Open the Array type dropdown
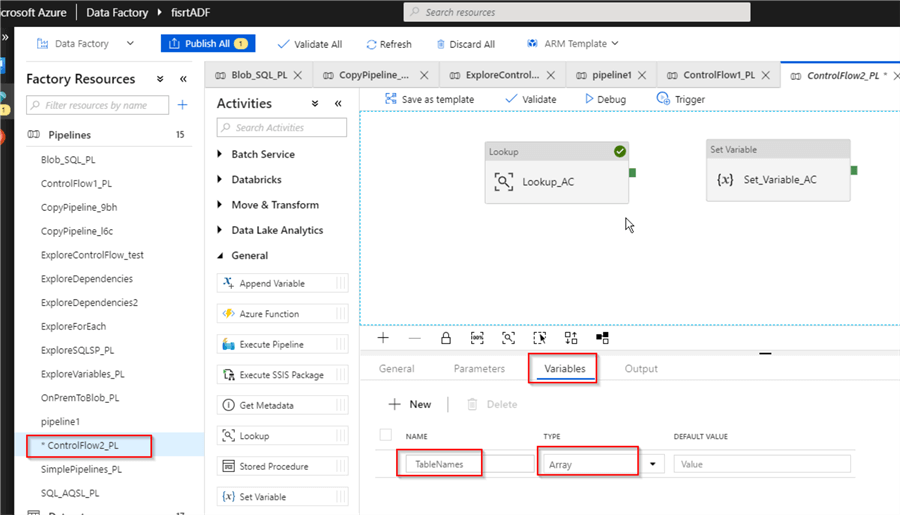The width and height of the screenshot is (900, 515). point(653,464)
